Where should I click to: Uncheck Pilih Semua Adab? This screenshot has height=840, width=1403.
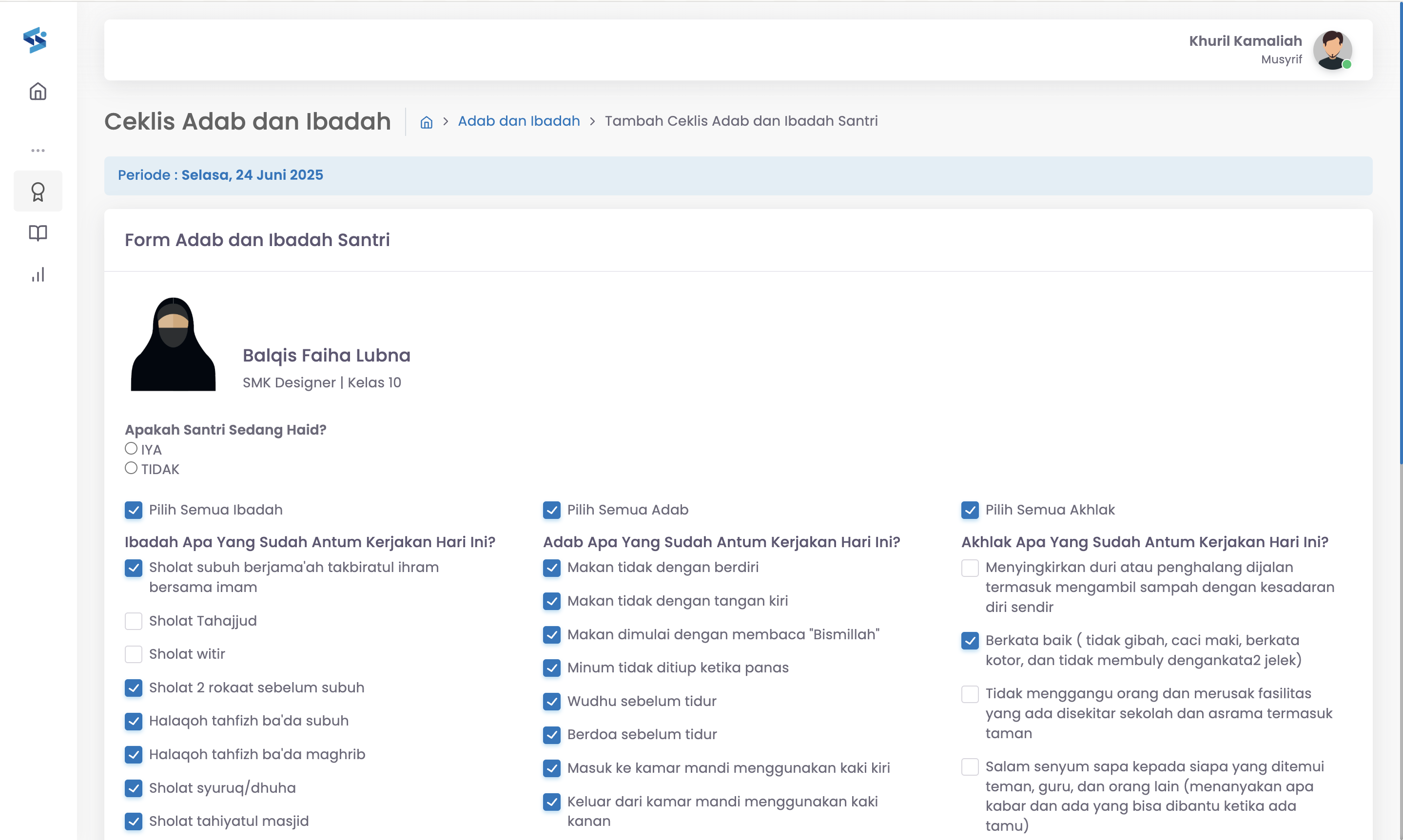coord(551,511)
